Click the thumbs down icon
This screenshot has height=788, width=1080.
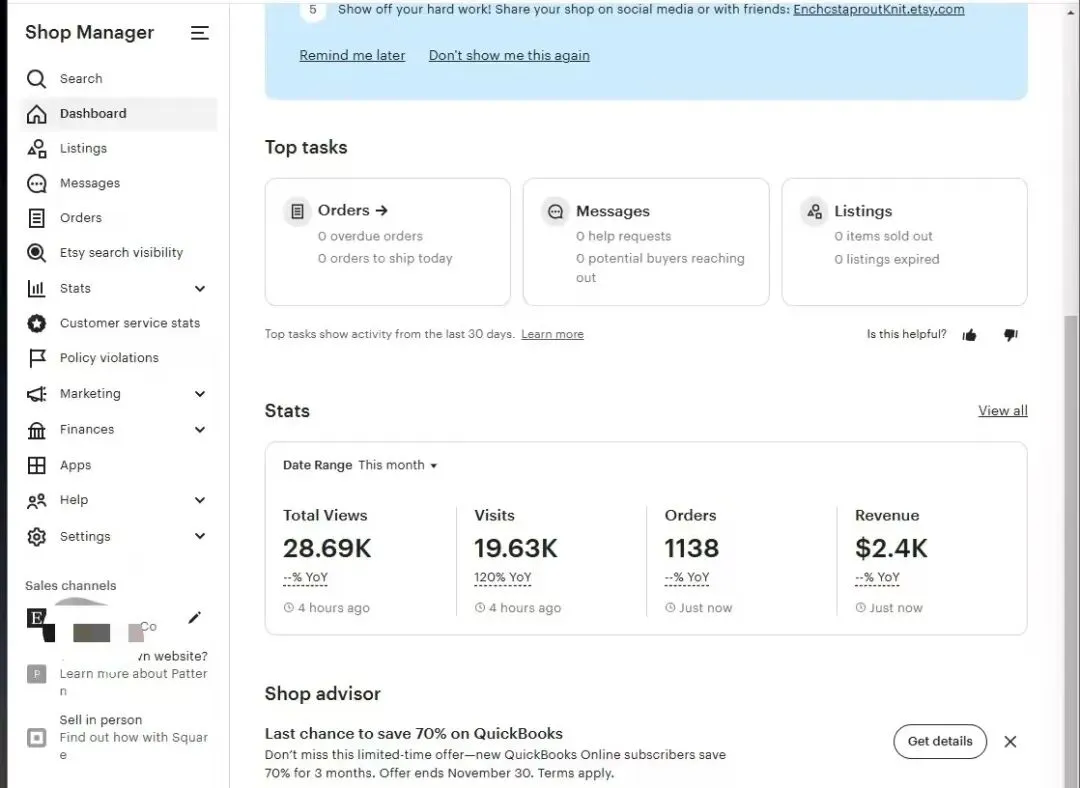coord(1010,335)
